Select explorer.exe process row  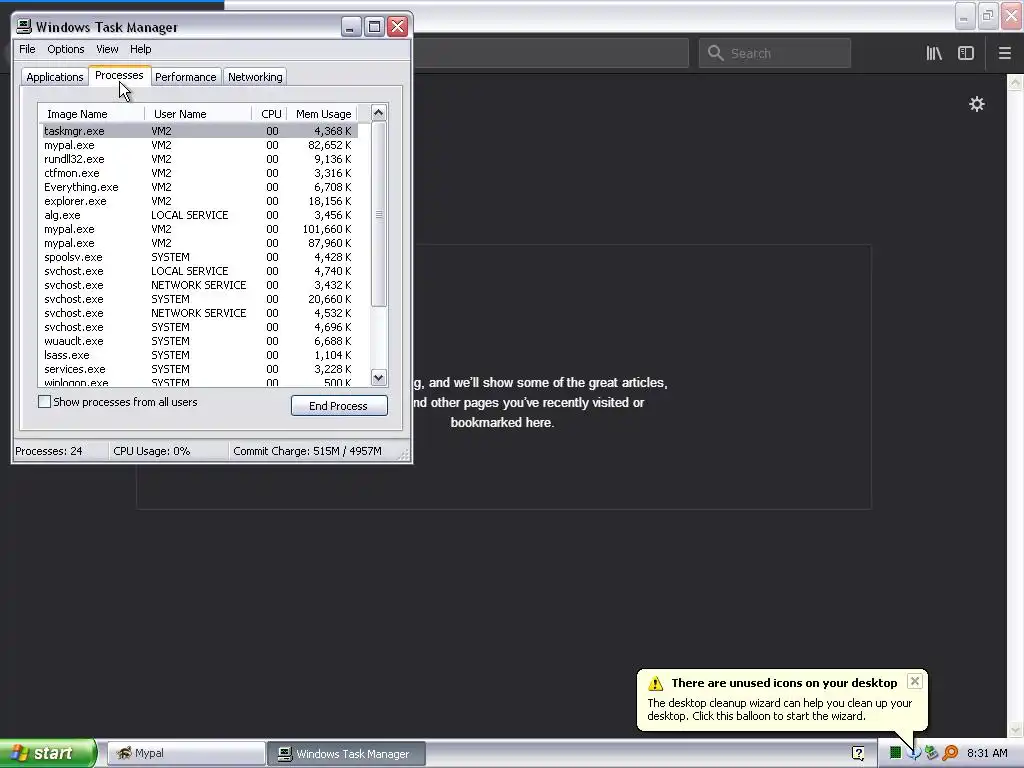tap(200, 201)
